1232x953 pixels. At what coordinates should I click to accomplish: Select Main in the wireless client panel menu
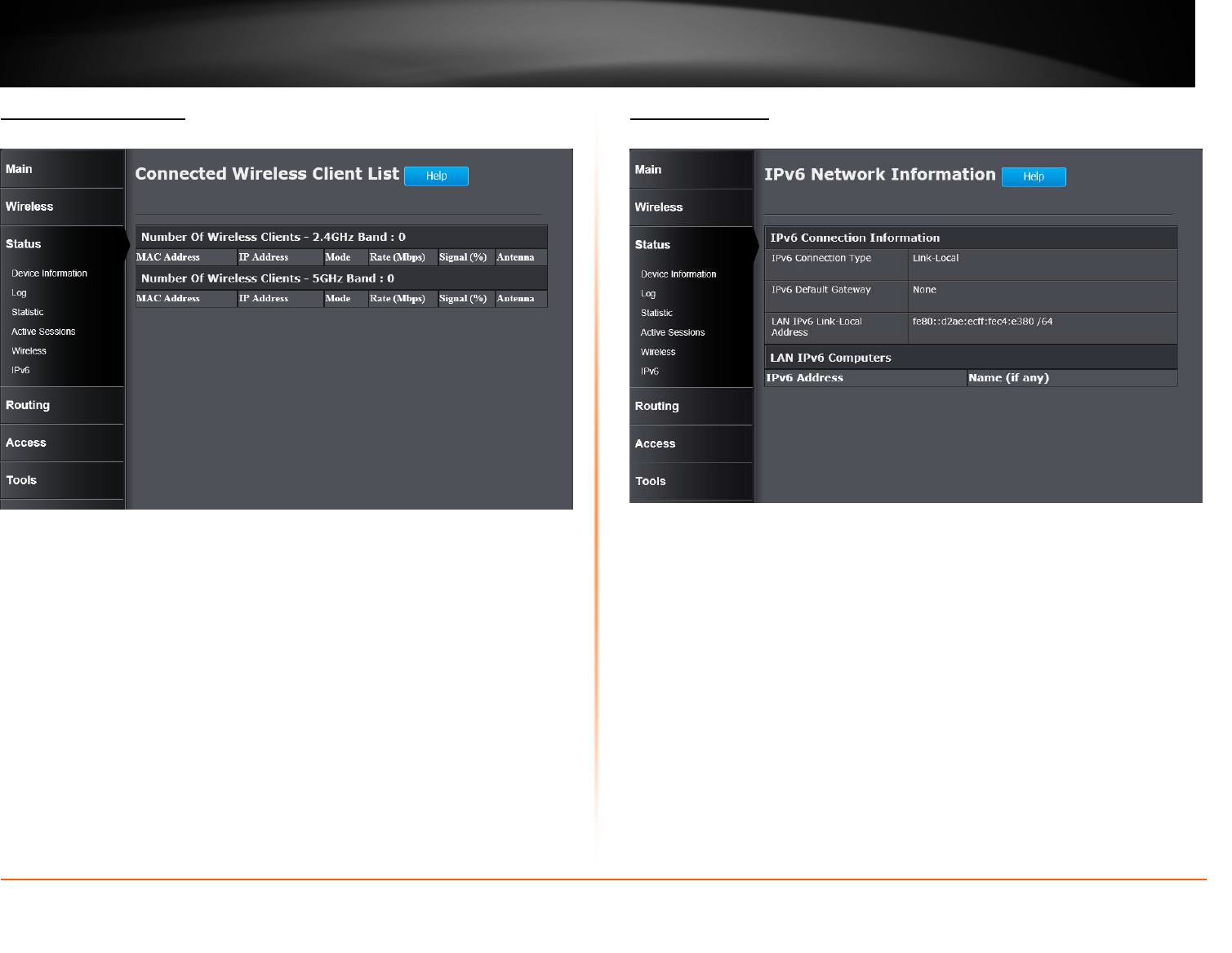[62, 169]
